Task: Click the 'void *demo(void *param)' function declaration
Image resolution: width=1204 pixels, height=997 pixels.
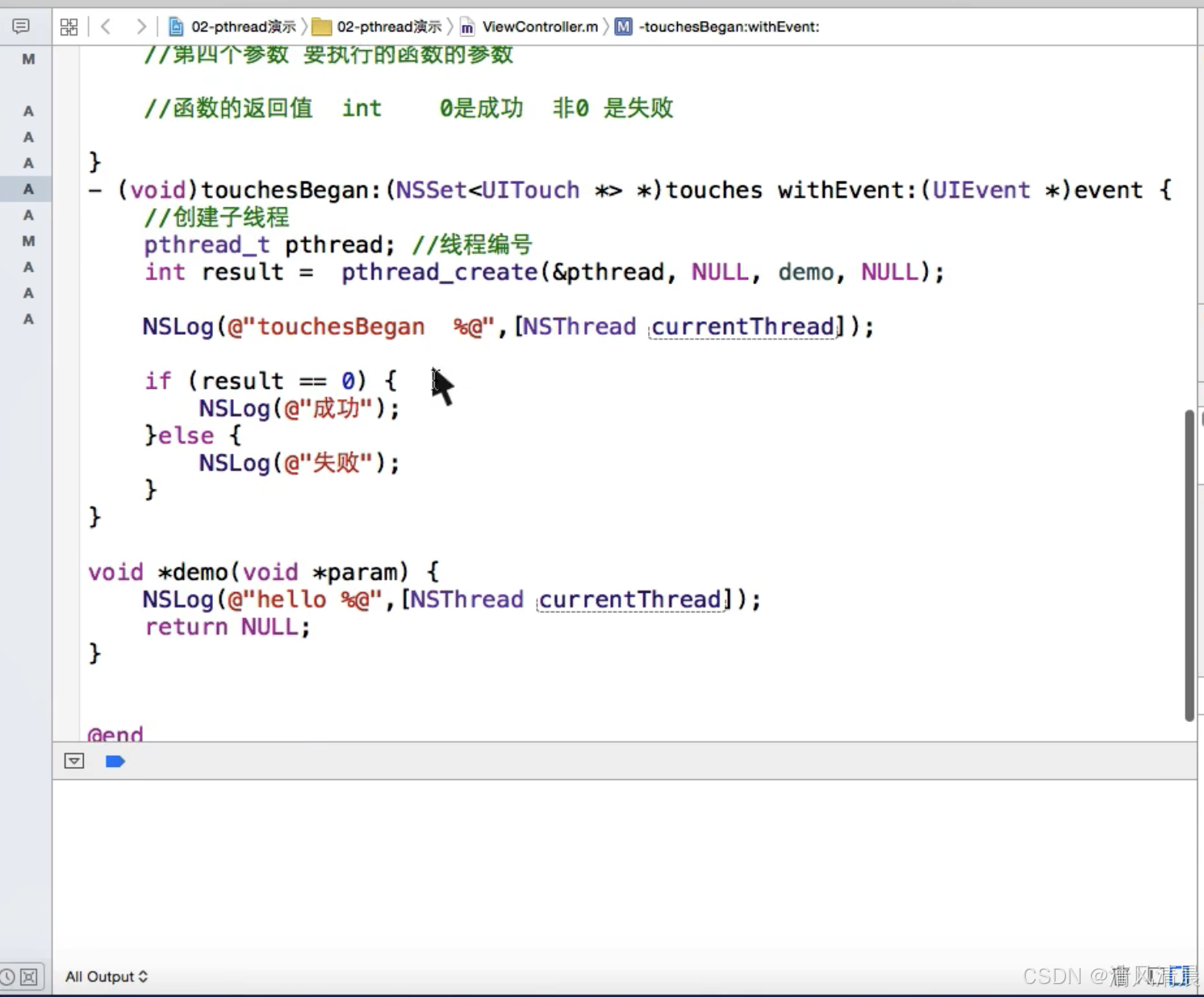Action: pos(249,573)
